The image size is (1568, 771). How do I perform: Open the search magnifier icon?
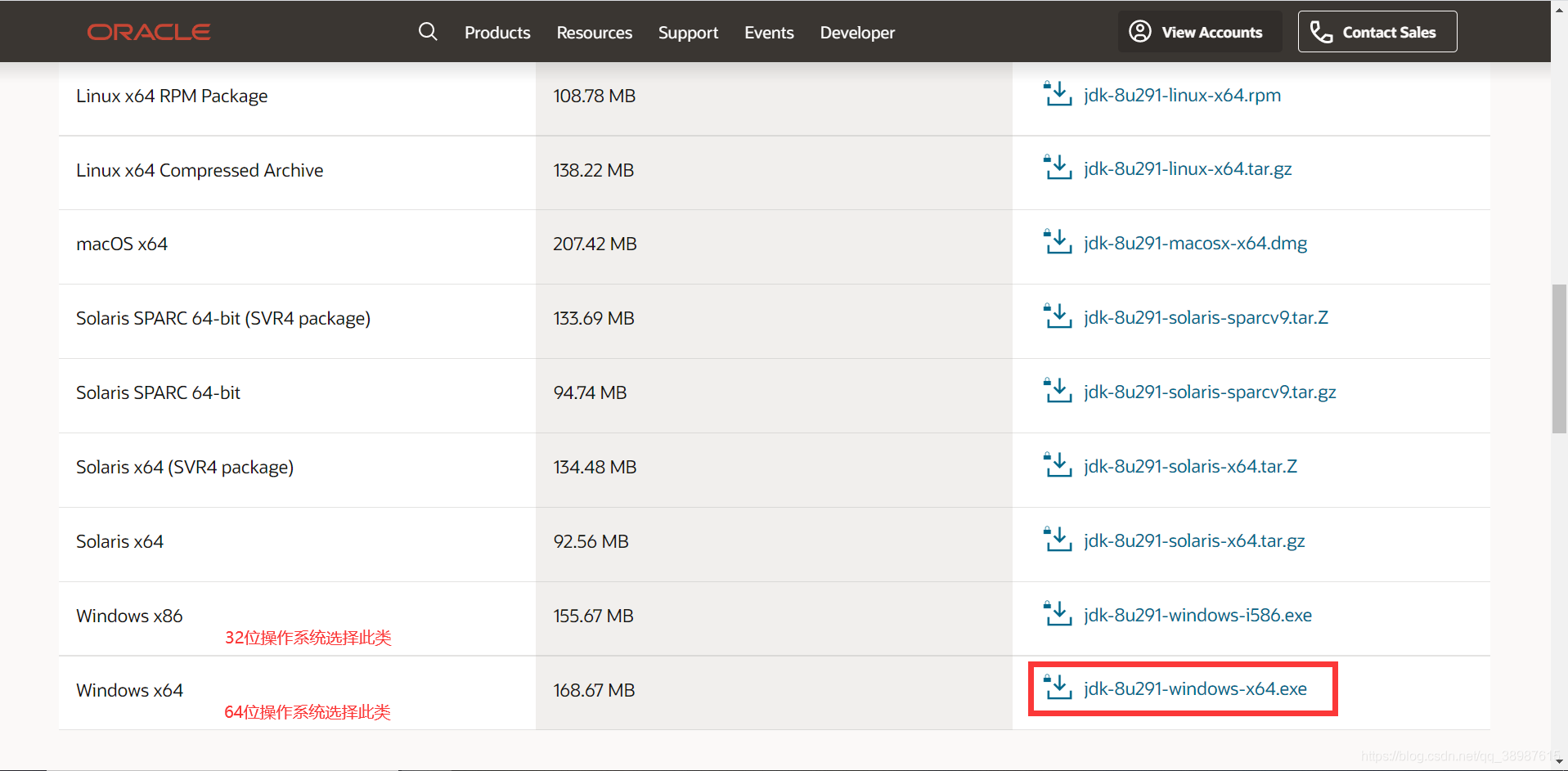(x=428, y=32)
